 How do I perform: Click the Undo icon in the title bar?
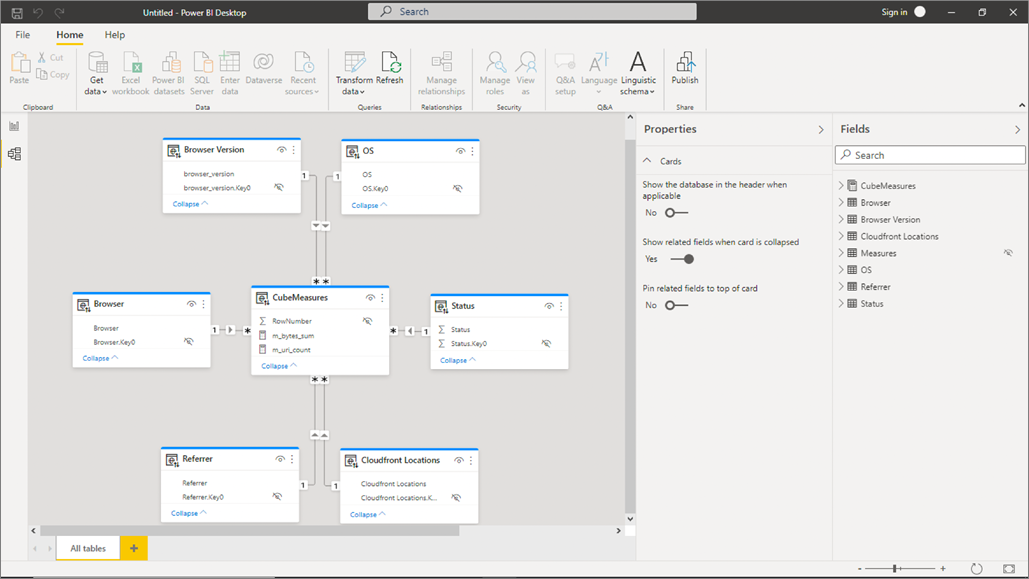38,12
